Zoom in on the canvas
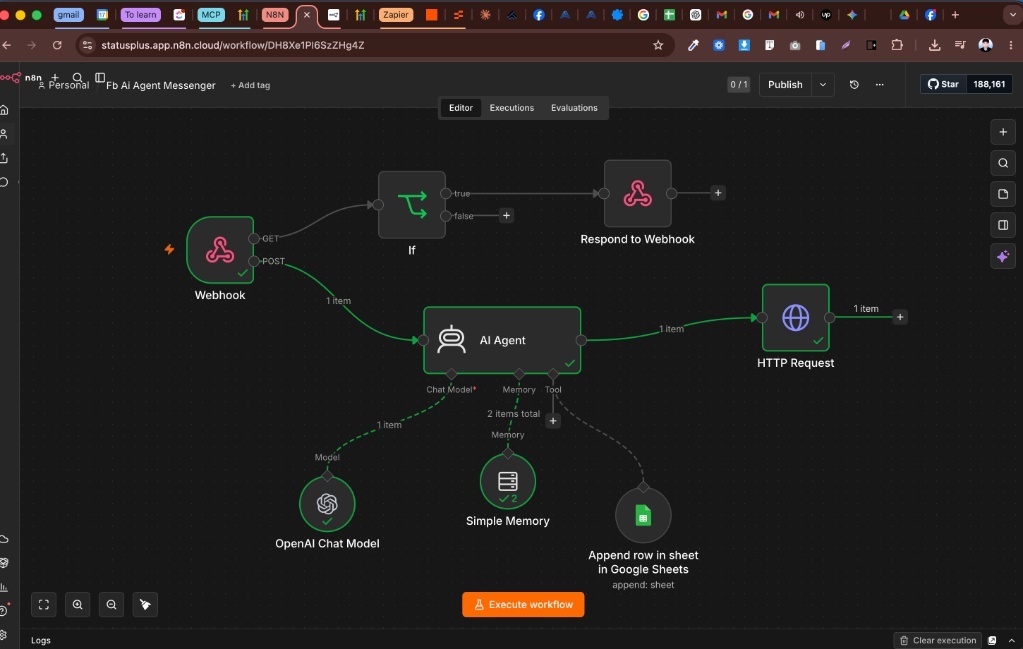This screenshot has width=1023, height=649. click(x=78, y=605)
